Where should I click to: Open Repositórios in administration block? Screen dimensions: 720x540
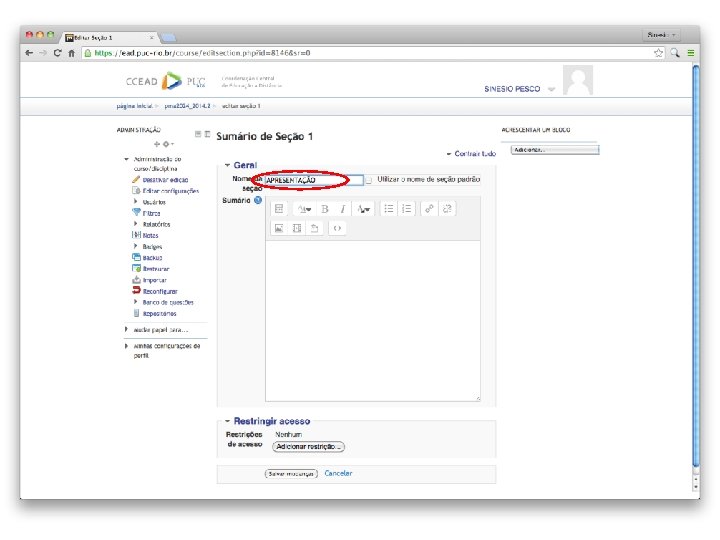pyautogui.click(x=159, y=314)
